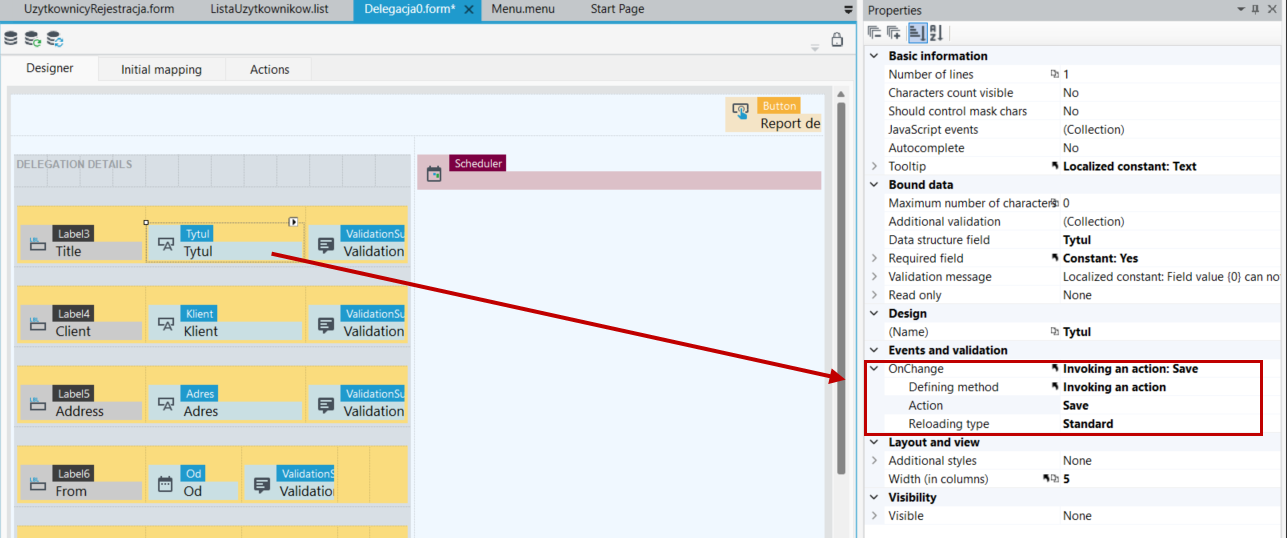Screen dimensions: 1287x538
Task: Click Additional validation (Collection) value
Action: (x=1093, y=222)
